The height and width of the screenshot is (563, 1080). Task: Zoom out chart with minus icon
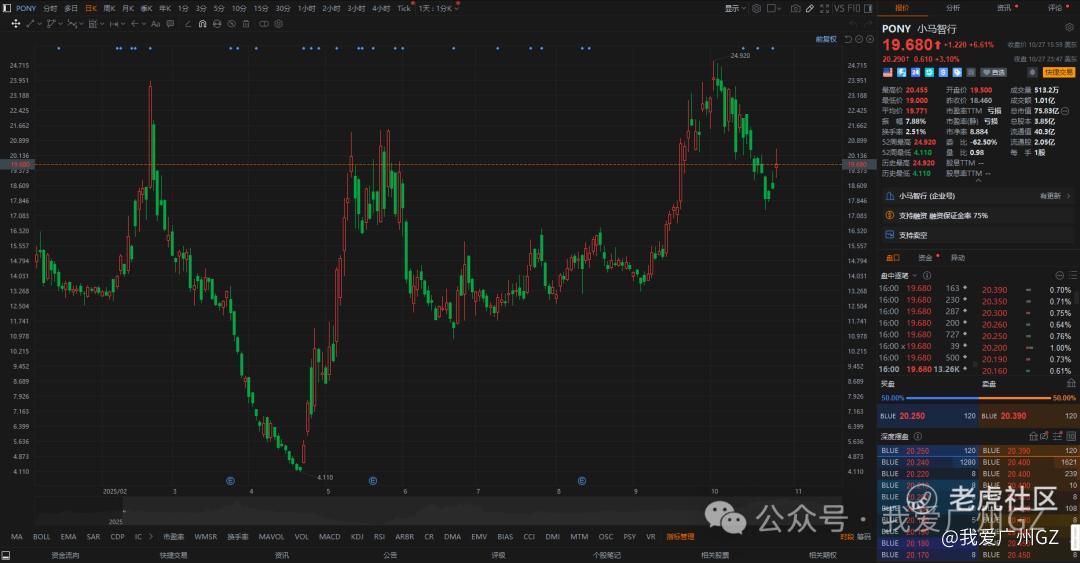pyautogui.click(x=859, y=39)
